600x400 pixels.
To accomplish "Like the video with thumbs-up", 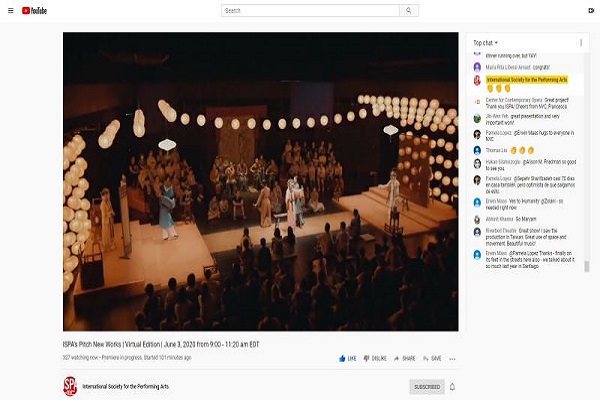I will [x=347, y=359].
